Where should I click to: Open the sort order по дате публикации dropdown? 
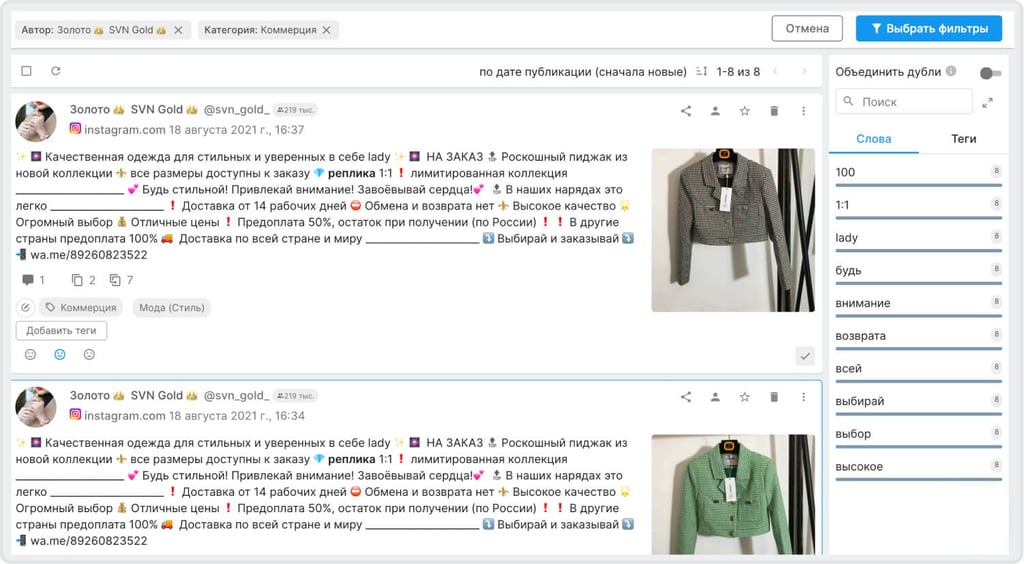(583, 72)
